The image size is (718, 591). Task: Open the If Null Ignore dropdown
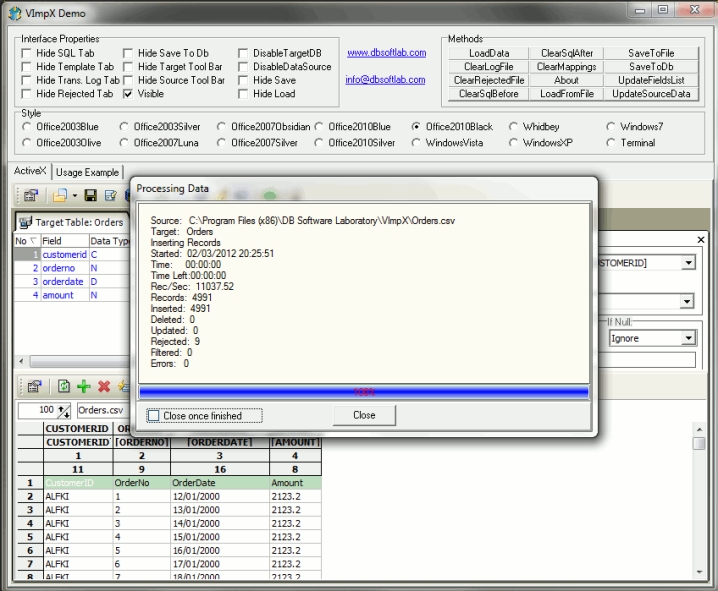688,339
